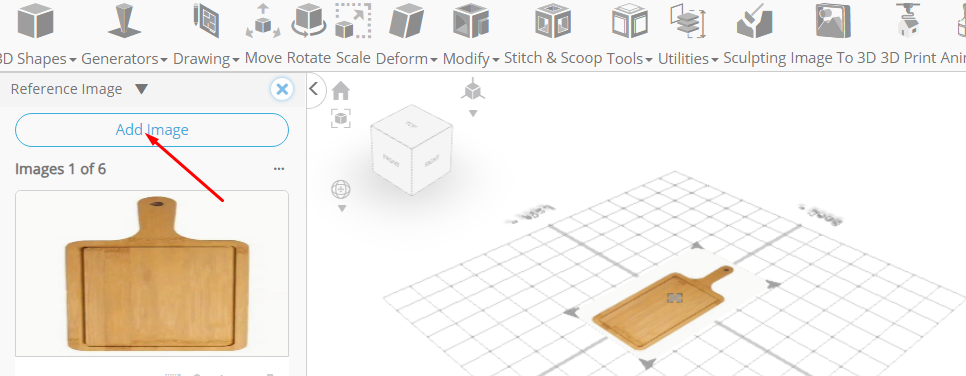Open the three-dot Images options menu
The height and width of the screenshot is (376, 966).
(279, 169)
